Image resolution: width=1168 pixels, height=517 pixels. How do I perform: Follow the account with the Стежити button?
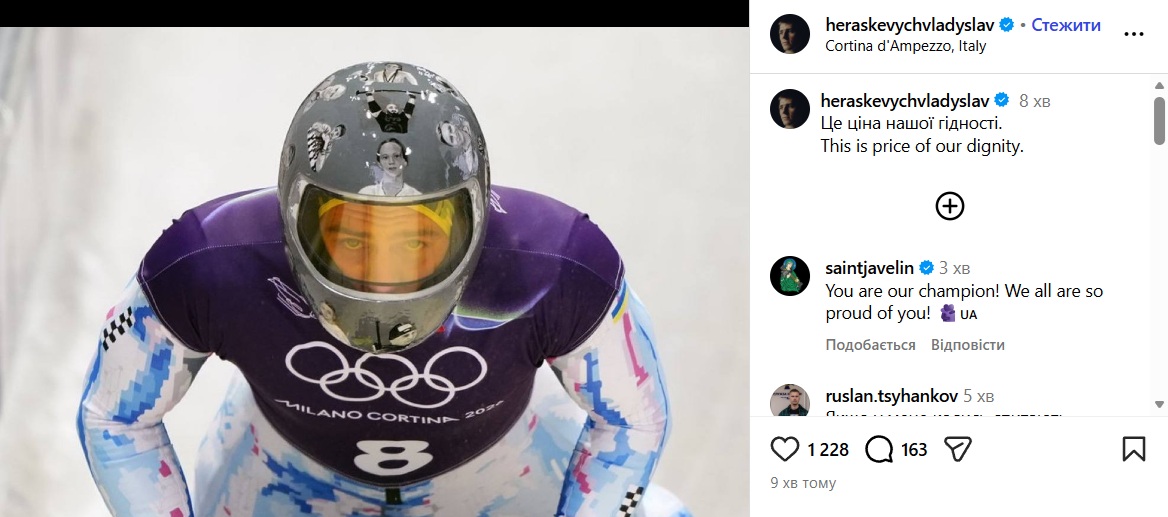coord(1066,25)
